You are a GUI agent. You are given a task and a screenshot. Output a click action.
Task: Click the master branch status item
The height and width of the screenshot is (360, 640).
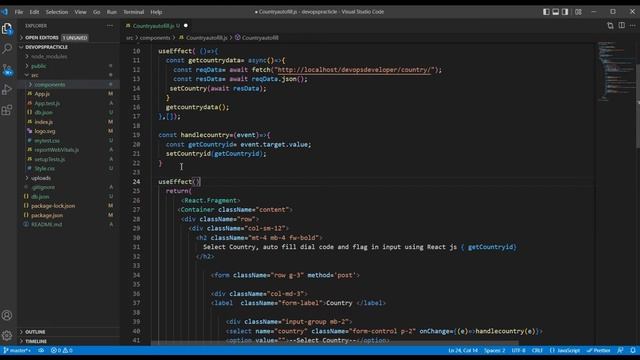17,351
